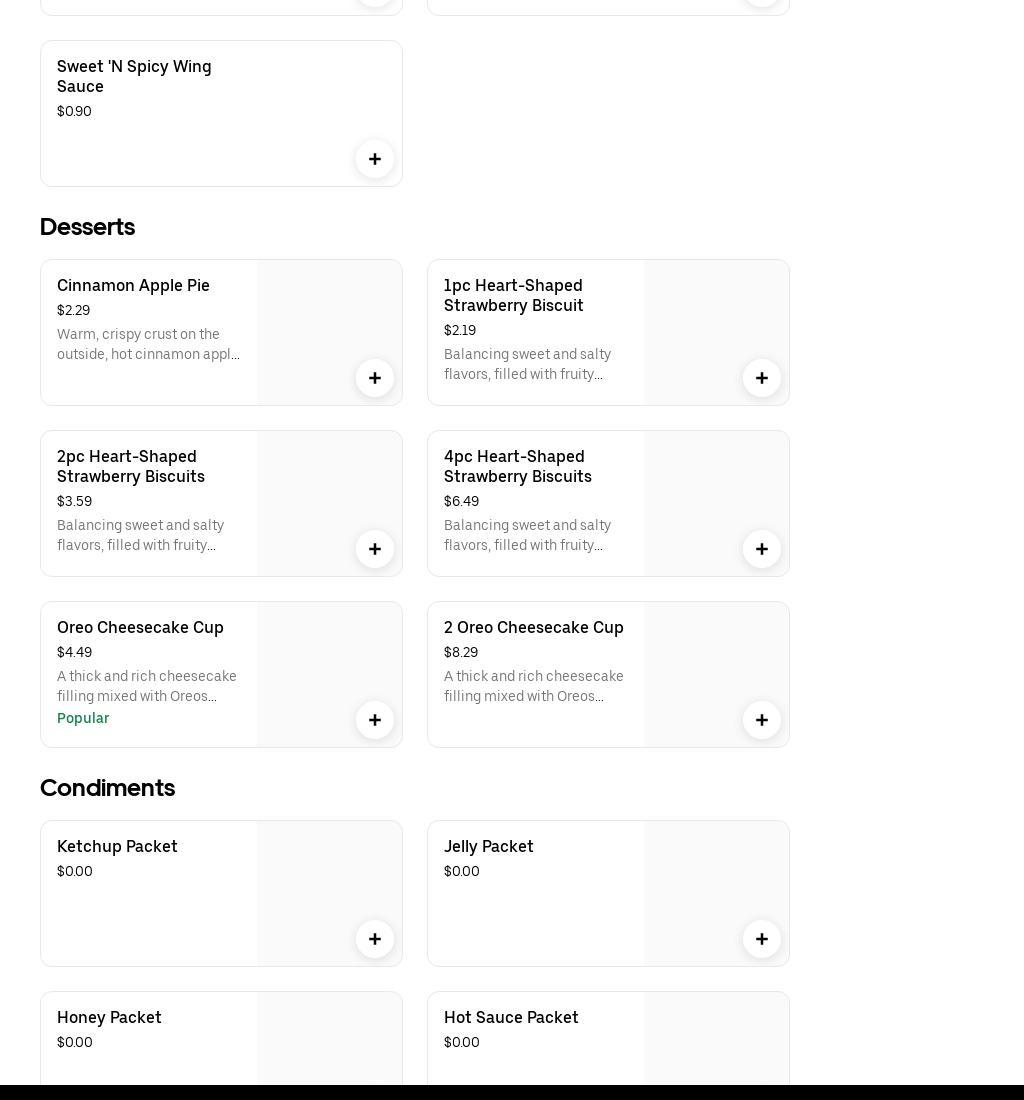Open the Hot Sauce Packet item
This screenshot has width=1024, height=1100.
tap(511, 1018)
